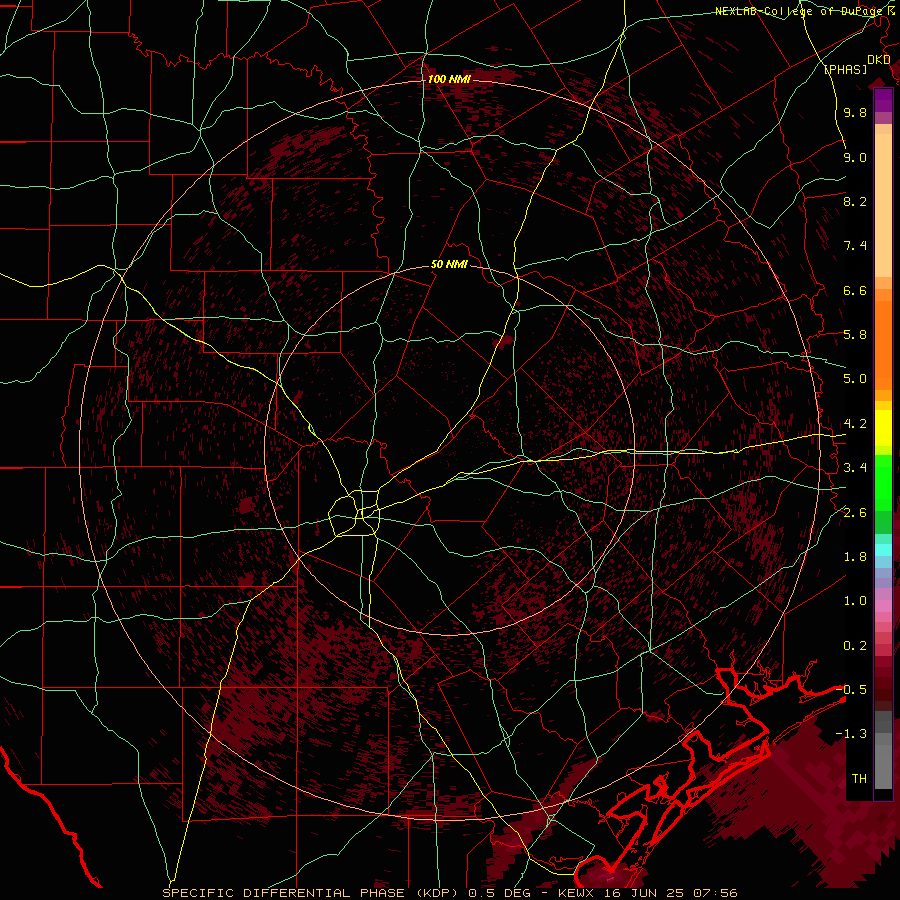
Task: Pick the pink segment of the color scale
Action: pyautogui.click(x=883, y=606)
